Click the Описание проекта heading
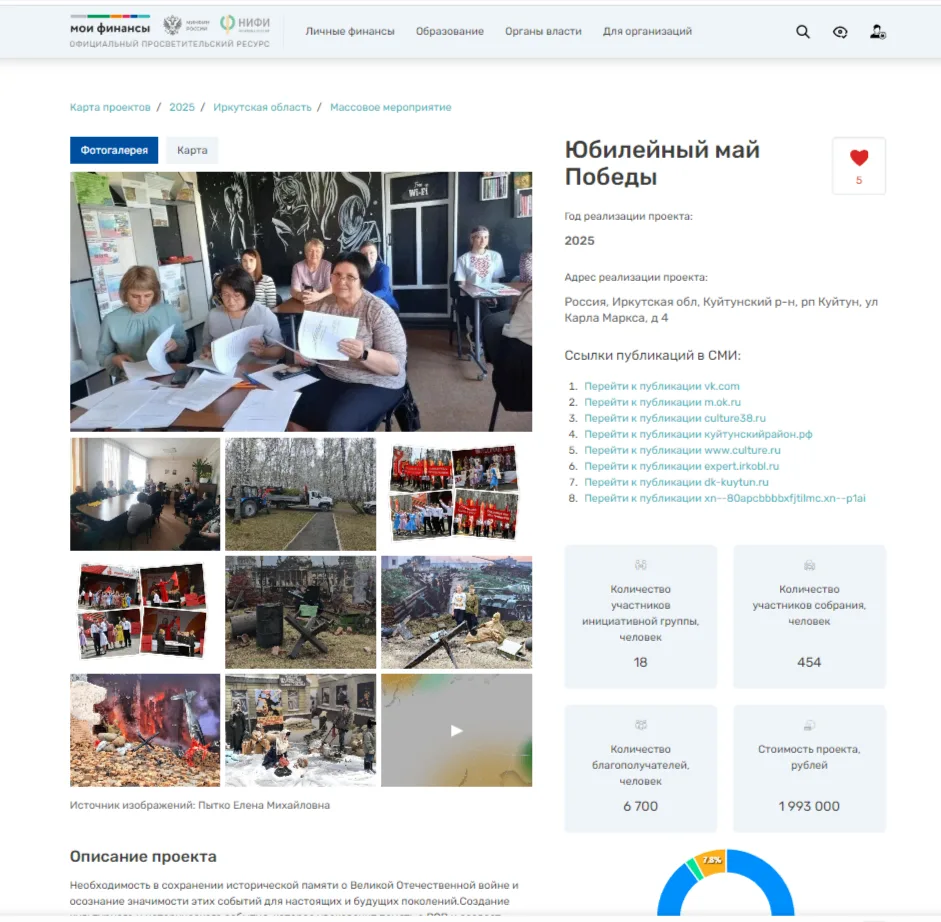The image size is (941, 922). 143,857
